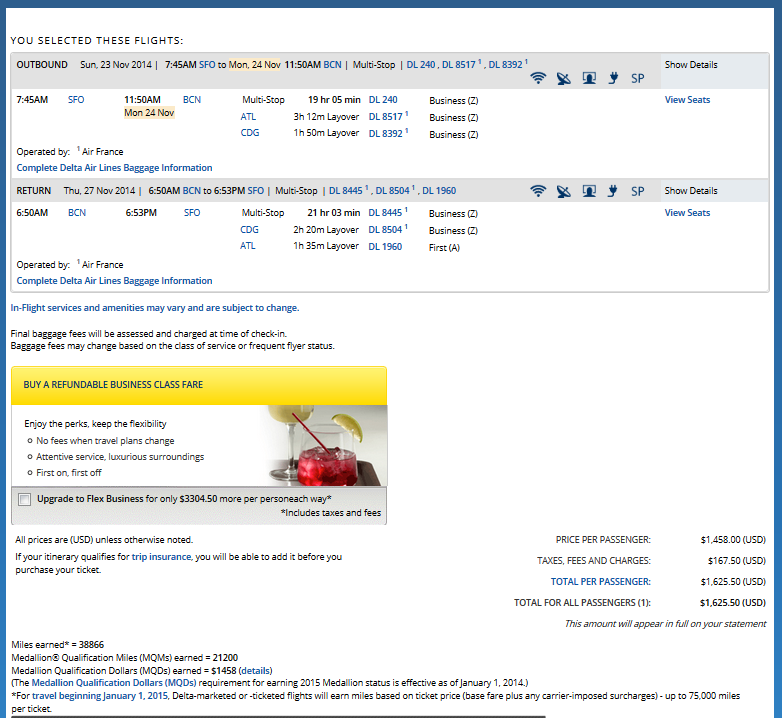Check the Upgrade to Flex Business checkbox
Screen dimensions: 782x718
point(24,499)
